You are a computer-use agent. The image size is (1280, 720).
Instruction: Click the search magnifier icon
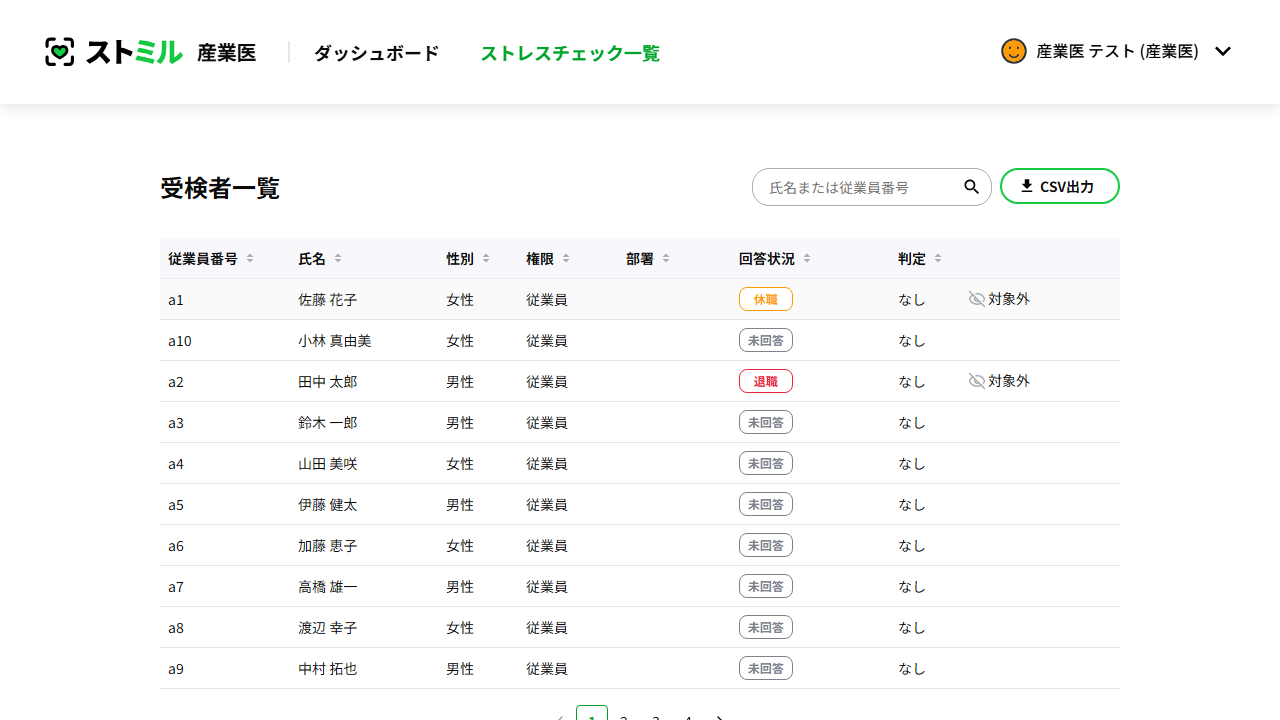[970, 186]
